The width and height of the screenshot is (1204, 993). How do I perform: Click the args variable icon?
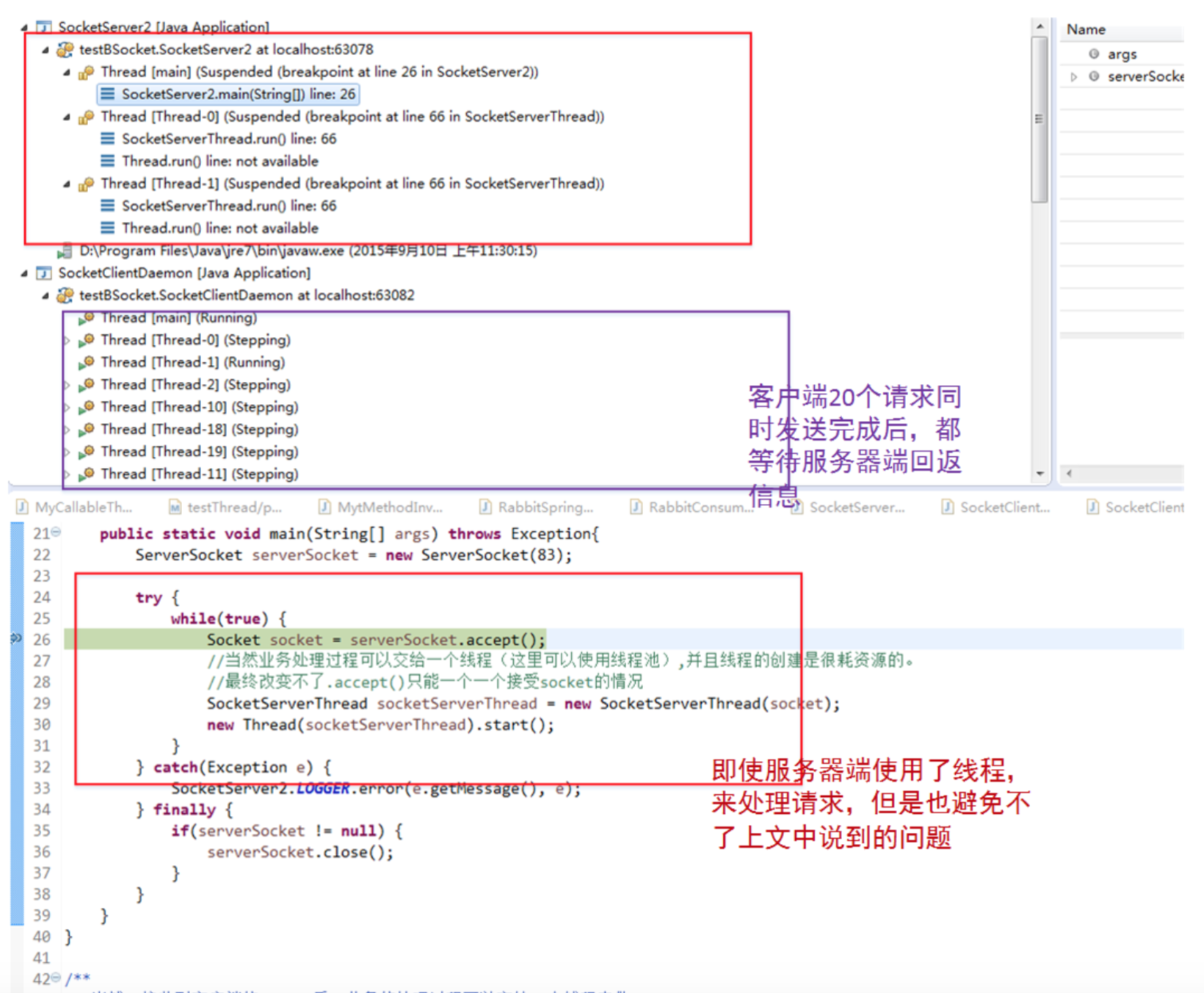(x=1094, y=54)
